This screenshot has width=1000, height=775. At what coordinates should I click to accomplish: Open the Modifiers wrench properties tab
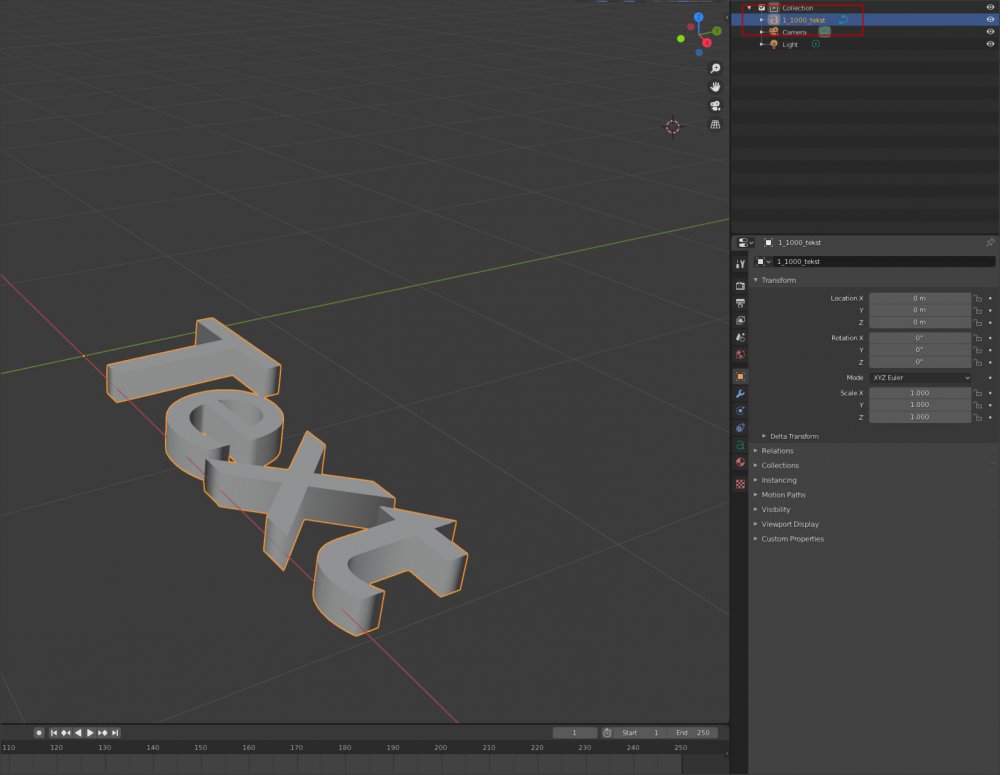click(x=740, y=394)
